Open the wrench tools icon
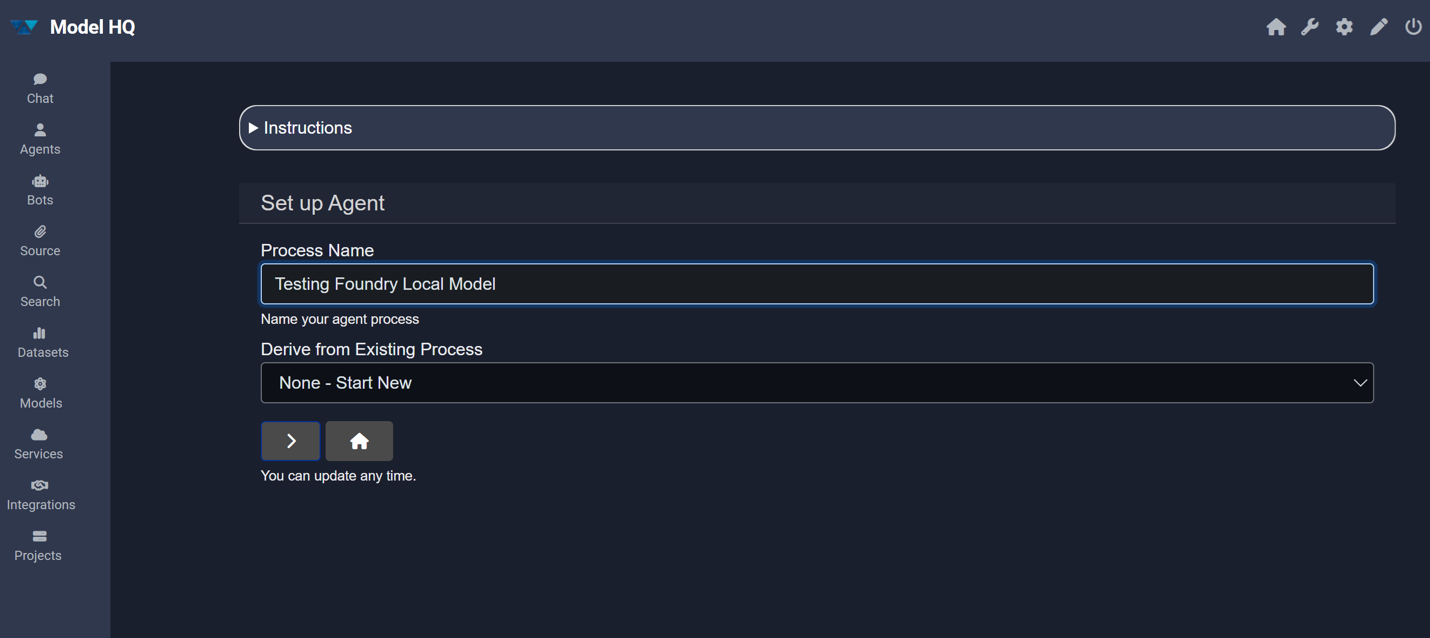This screenshot has width=1430, height=638. [1310, 27]
